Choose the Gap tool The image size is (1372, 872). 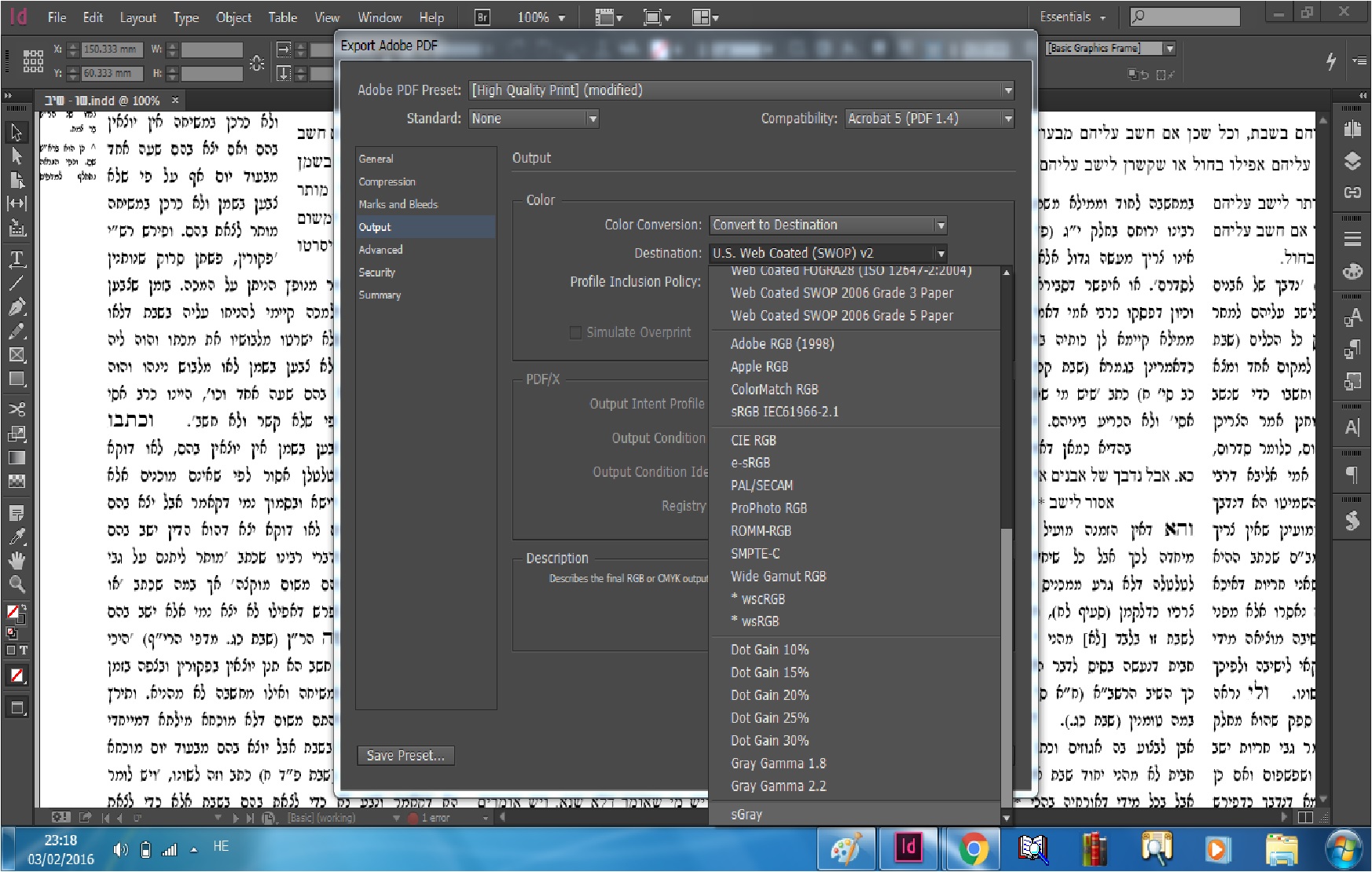click(x=17, y=203)
